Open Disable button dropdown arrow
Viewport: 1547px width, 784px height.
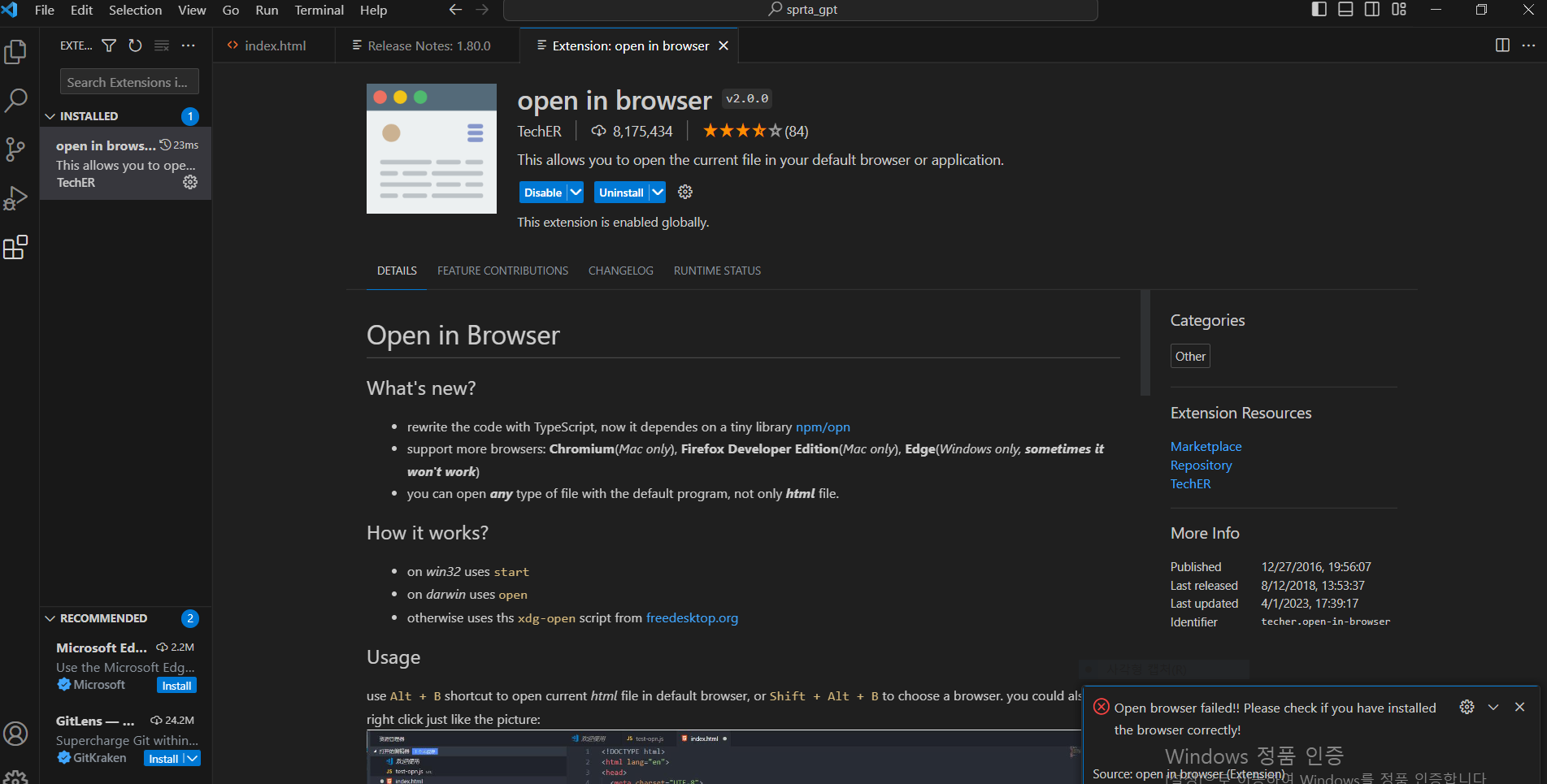(x=576, y=193)
